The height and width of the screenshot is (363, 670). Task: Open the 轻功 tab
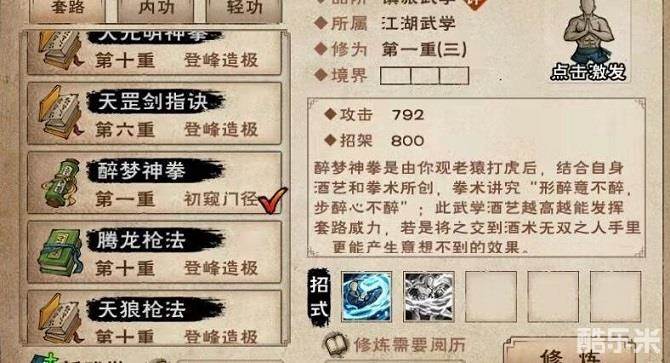[x=244, y=9]
